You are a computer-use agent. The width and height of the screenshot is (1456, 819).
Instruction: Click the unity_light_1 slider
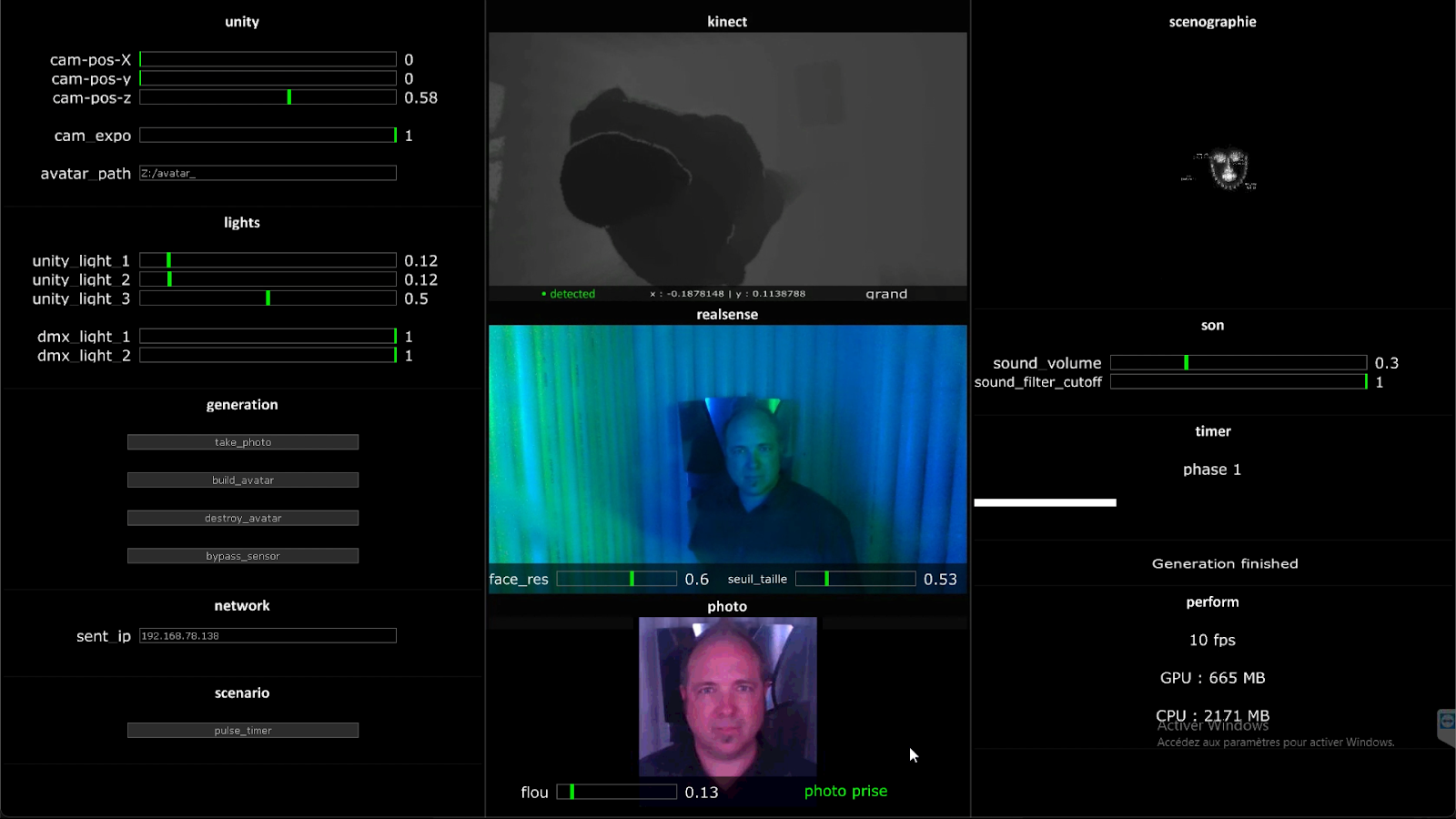click(268, 260)
